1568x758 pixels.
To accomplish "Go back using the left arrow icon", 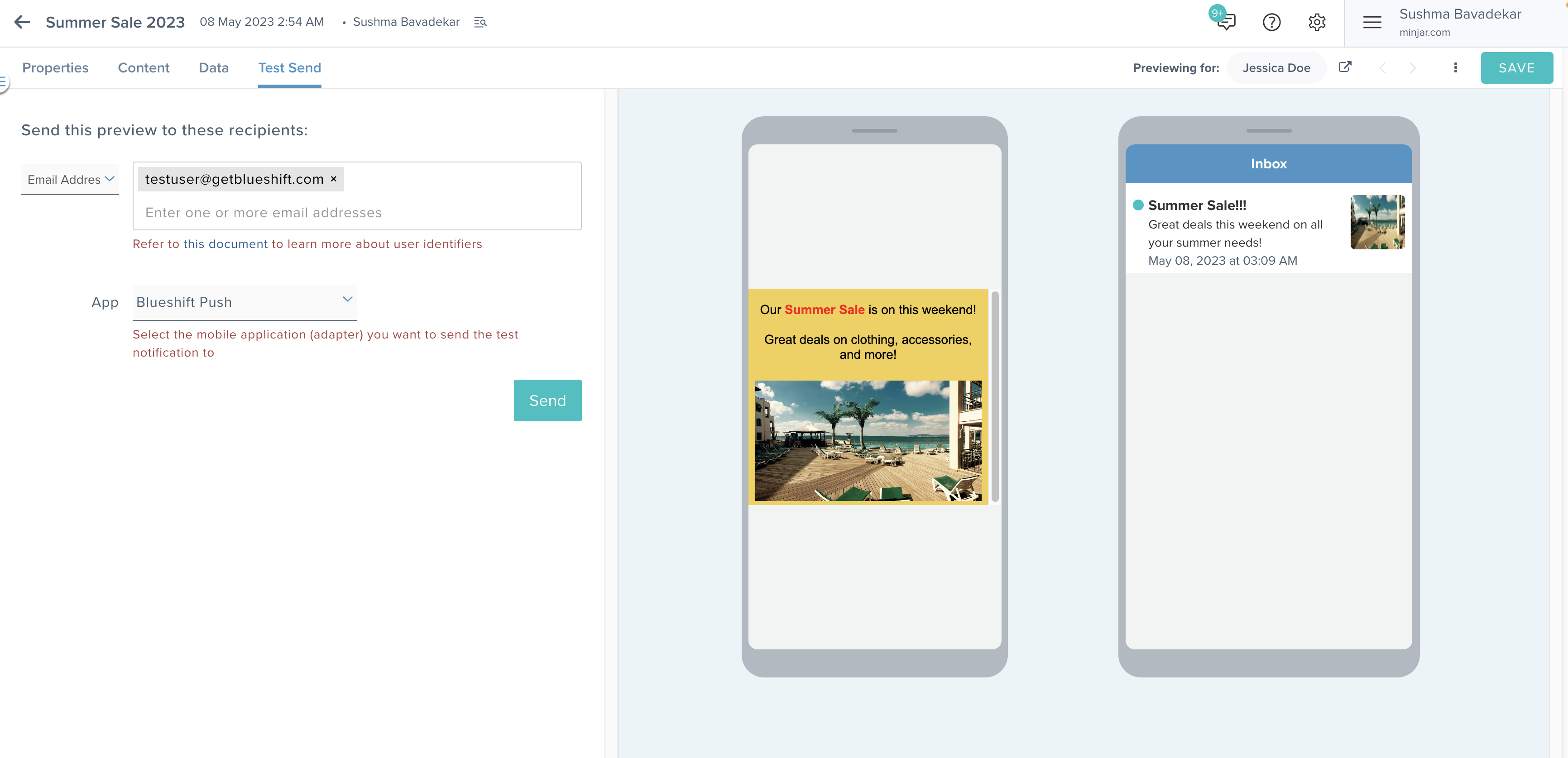I will point(23,22).
